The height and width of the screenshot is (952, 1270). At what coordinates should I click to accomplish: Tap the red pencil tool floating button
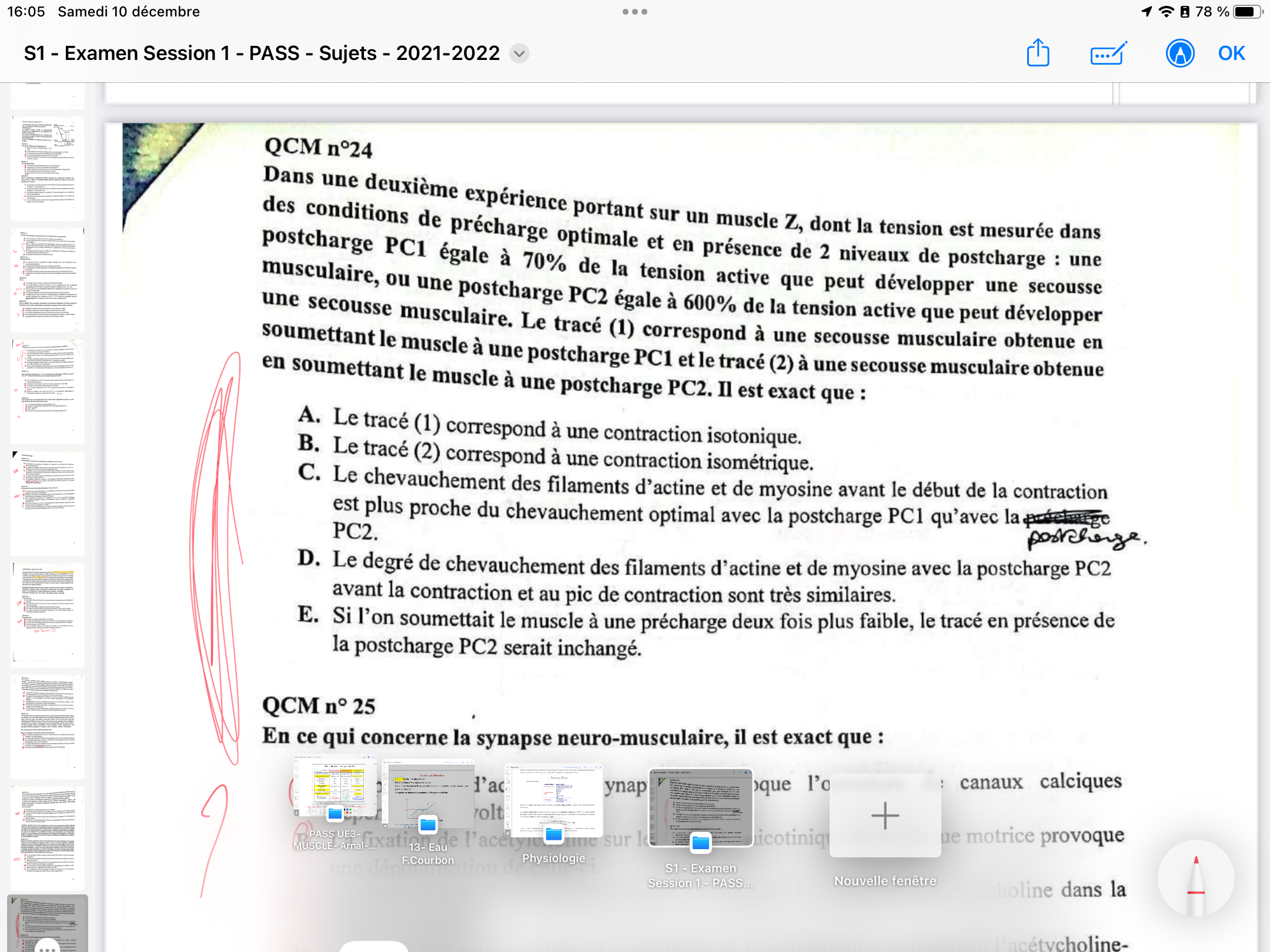coord(1196,879)
